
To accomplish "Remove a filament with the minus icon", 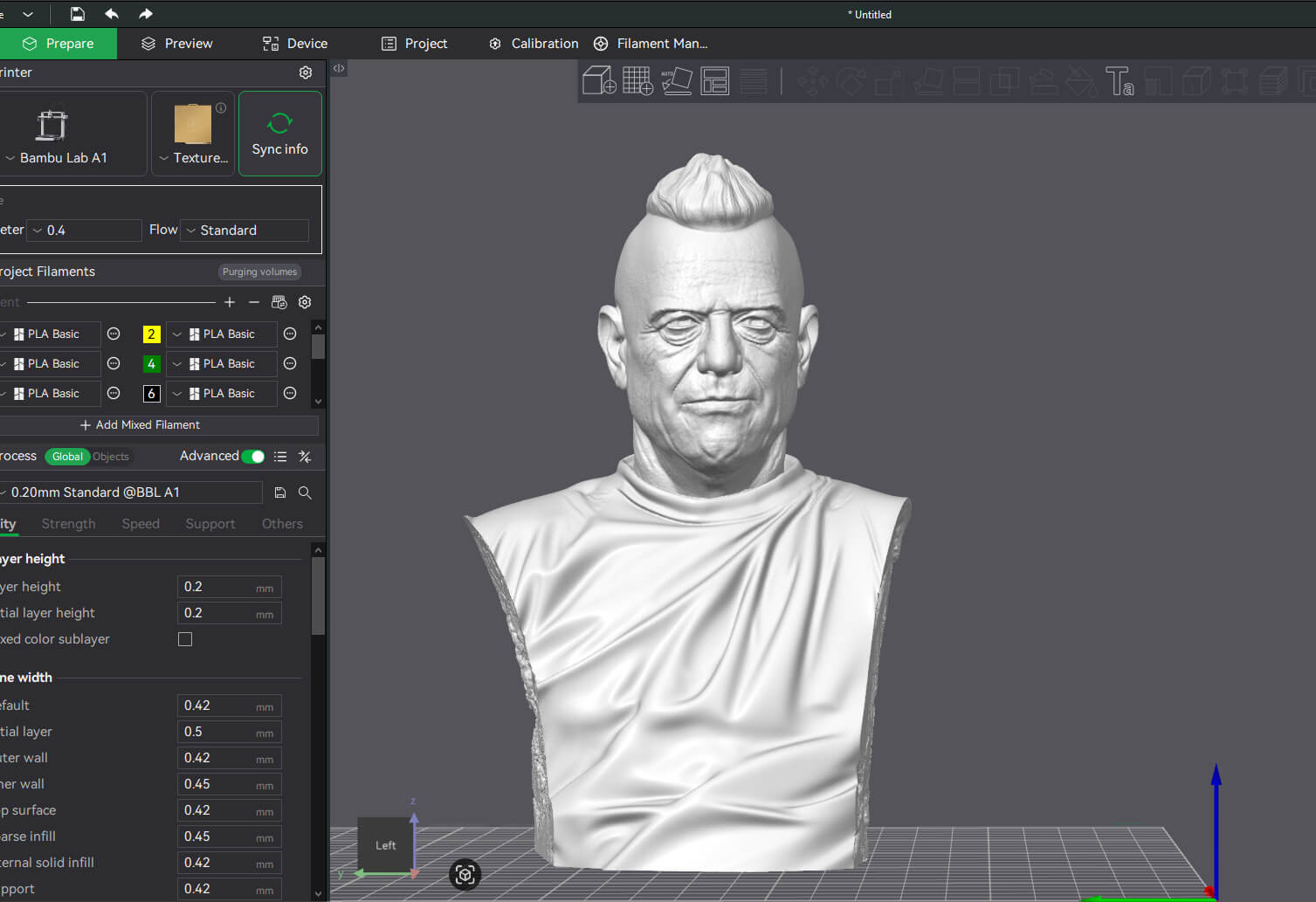I will coord(254,302).
